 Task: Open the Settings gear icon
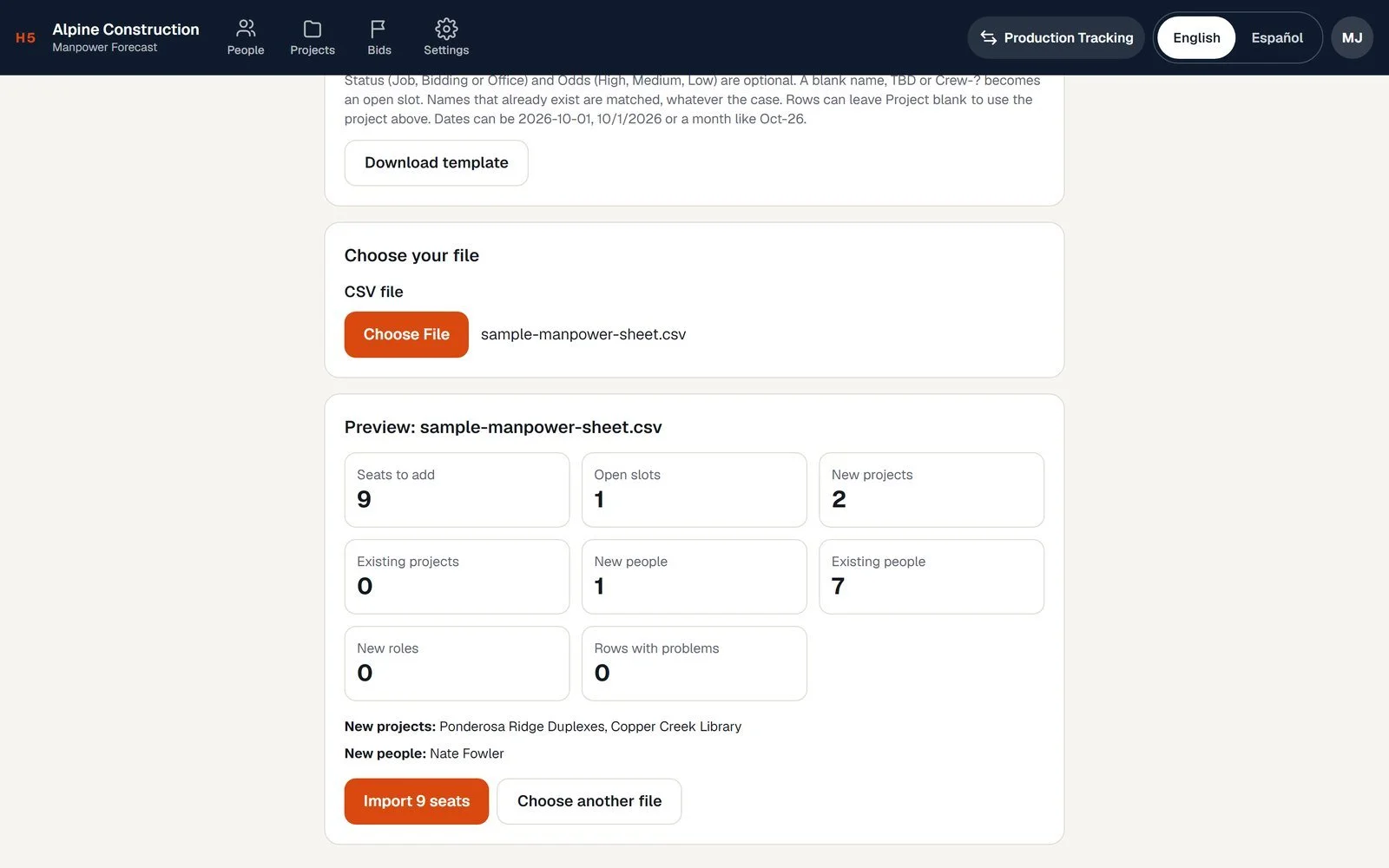446,29
